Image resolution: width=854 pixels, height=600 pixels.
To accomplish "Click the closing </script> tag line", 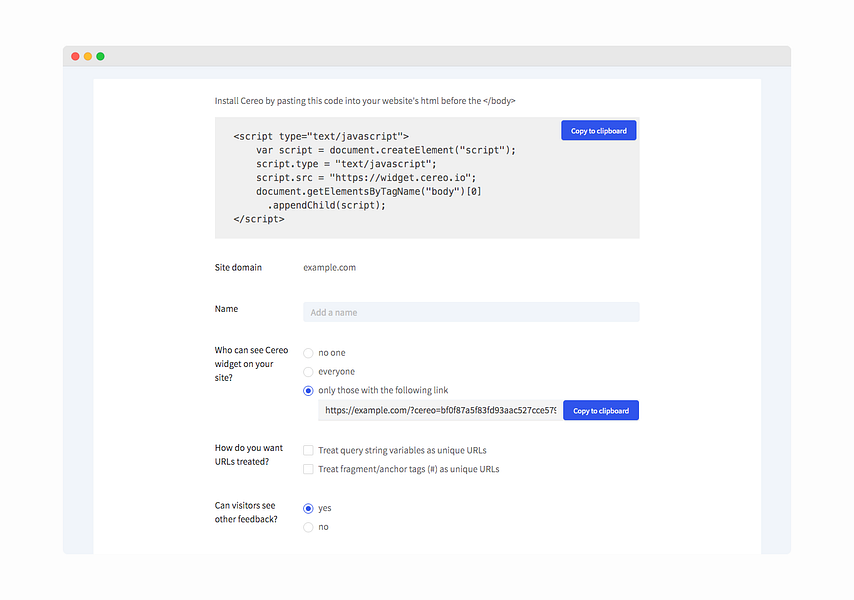I will (259, 219).
